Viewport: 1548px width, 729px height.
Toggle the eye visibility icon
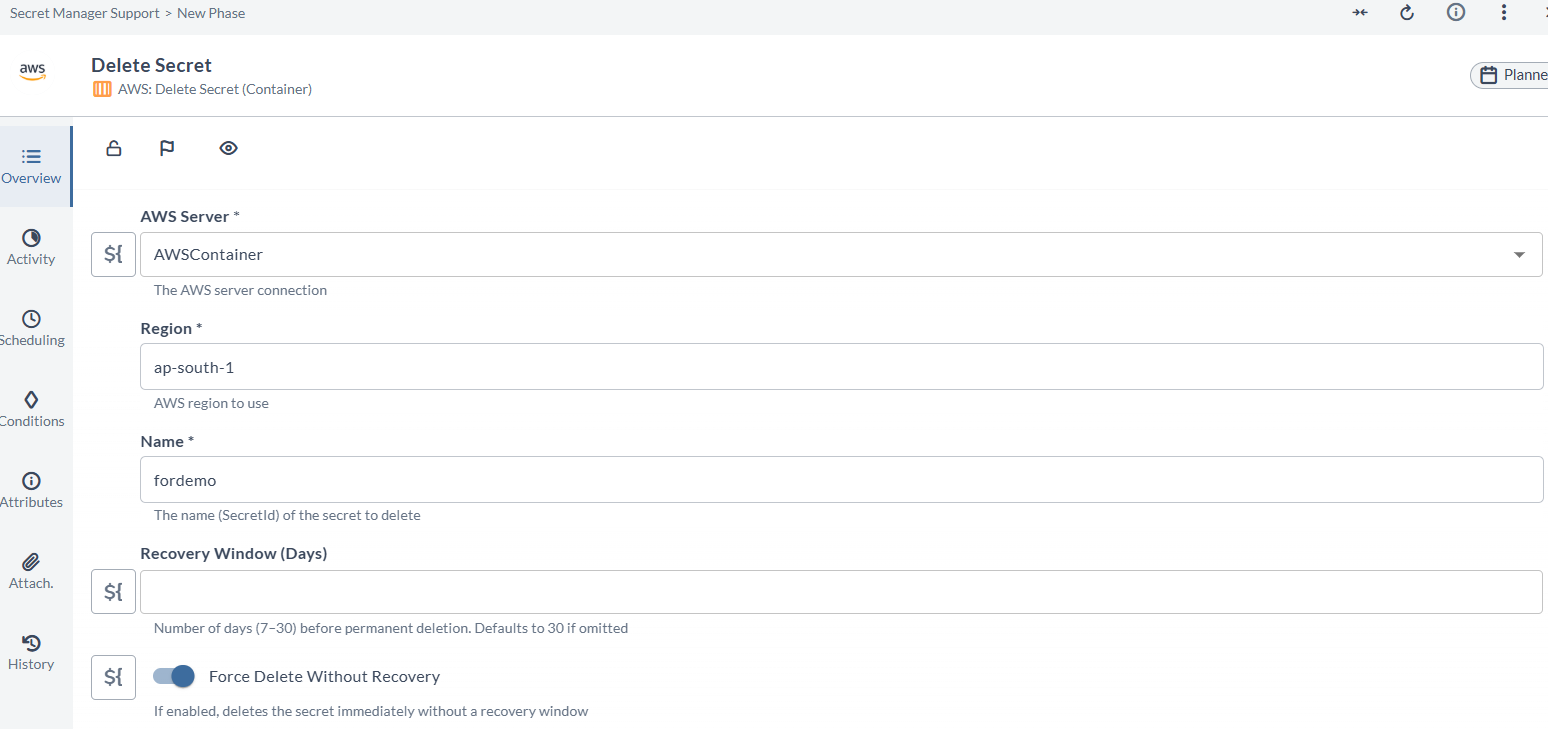pyautogui.click(x=228, y=149)
